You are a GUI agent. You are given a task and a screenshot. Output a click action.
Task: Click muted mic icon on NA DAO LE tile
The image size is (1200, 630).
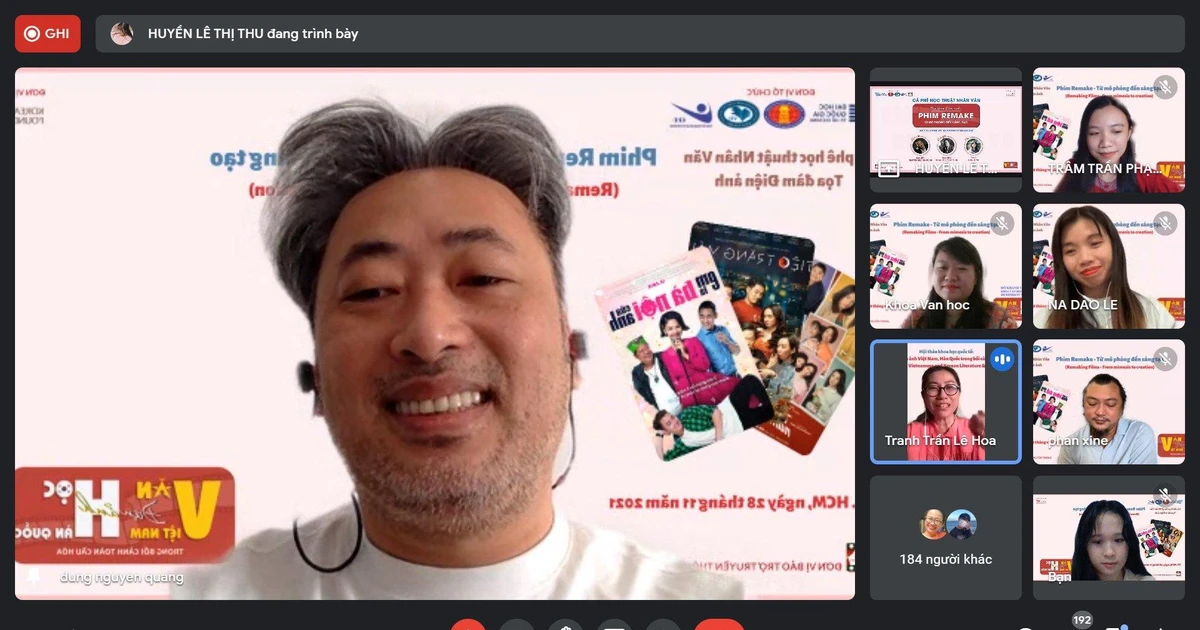(x=1165, y=223)
